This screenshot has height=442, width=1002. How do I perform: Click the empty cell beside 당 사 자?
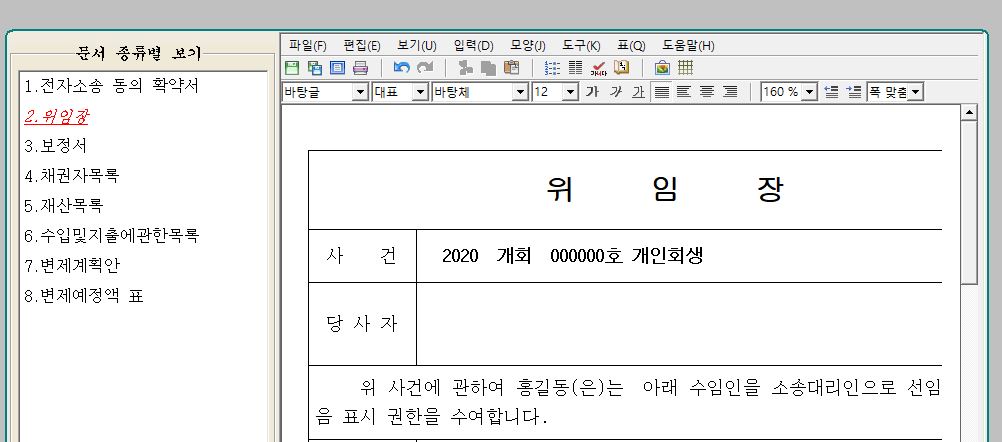coord(679,324)
